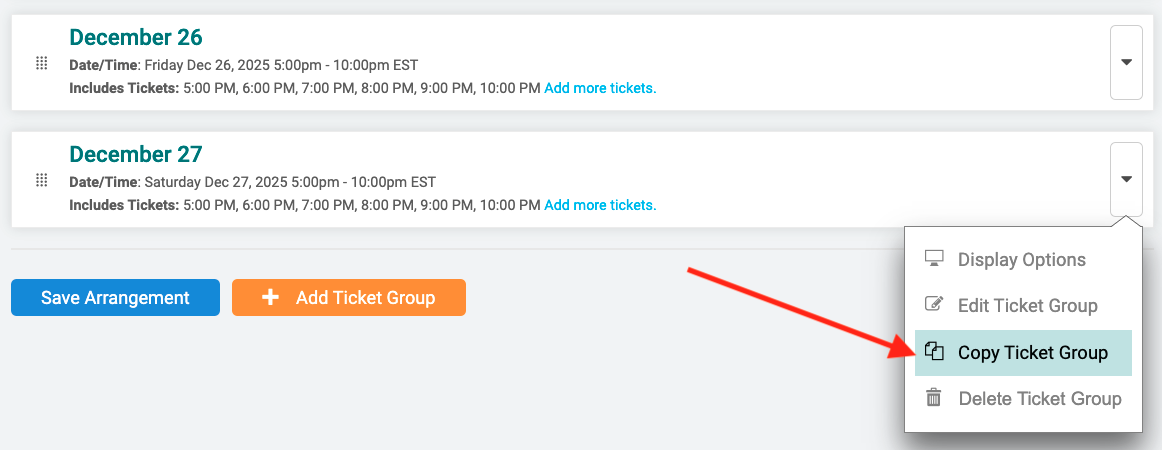Click the monitor icon beside Display Options
Screen dimensions: 1162x450
tap(934, 259)
